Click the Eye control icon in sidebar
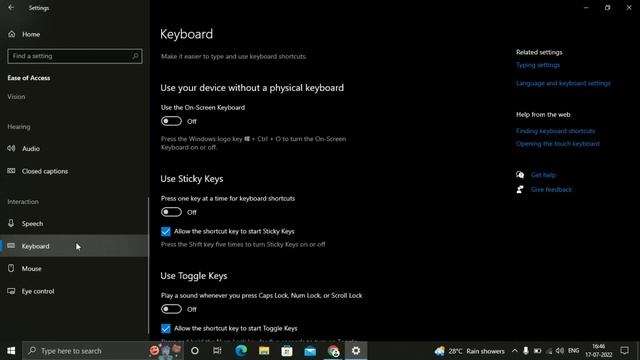 click(11, 291)
